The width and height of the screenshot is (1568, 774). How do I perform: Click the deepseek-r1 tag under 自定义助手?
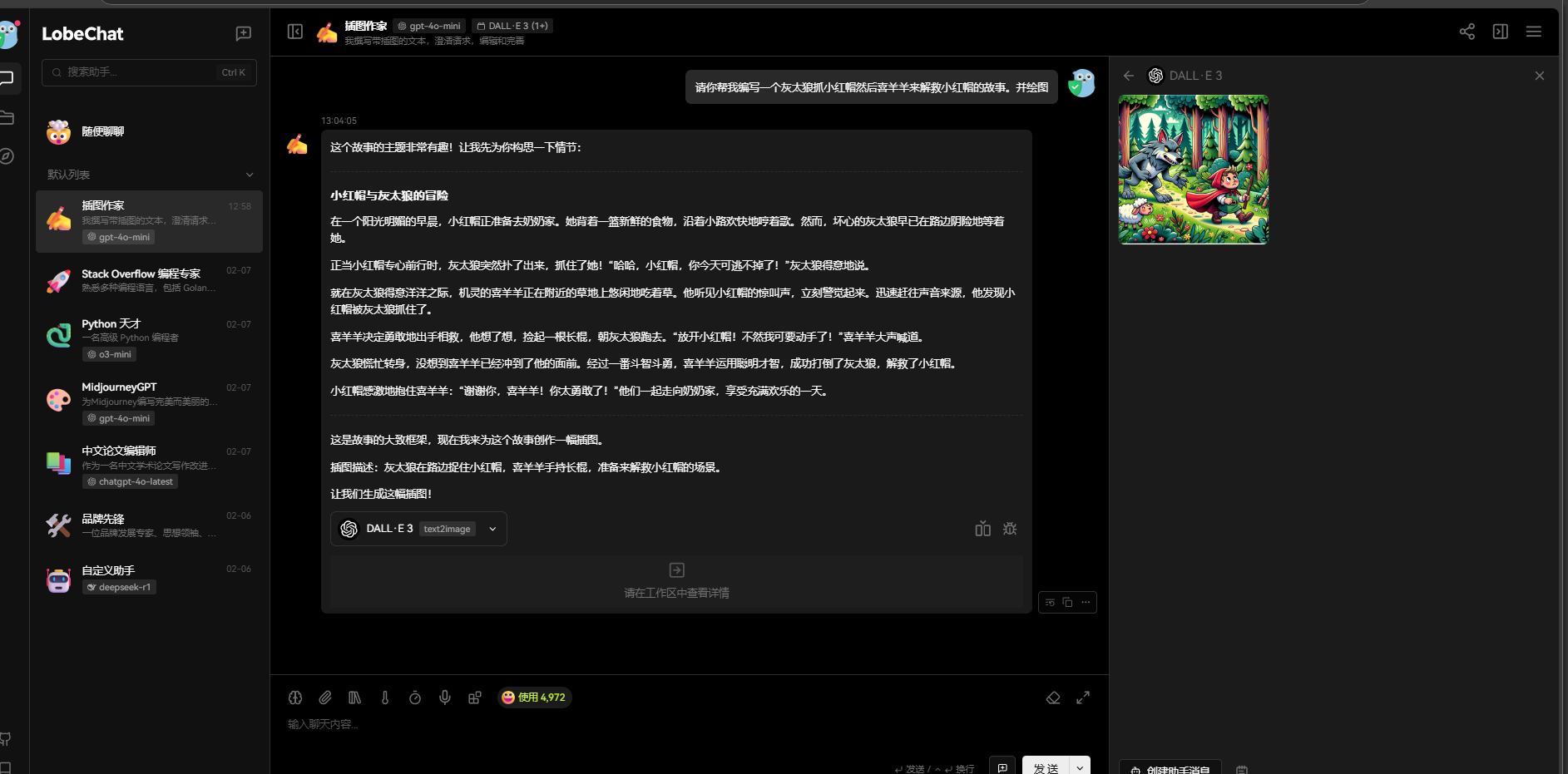pos(119,587)
